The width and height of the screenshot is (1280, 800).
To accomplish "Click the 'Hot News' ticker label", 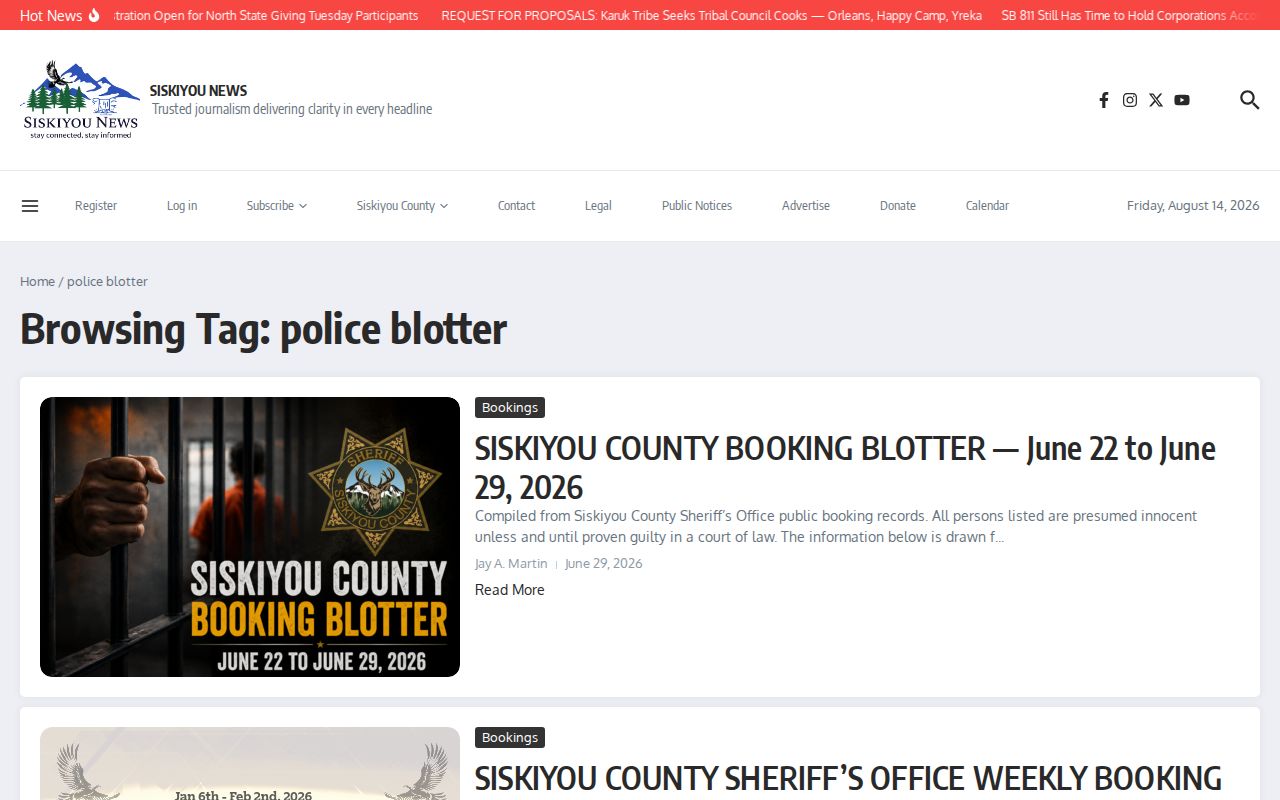I will click(x=51, y=15).
